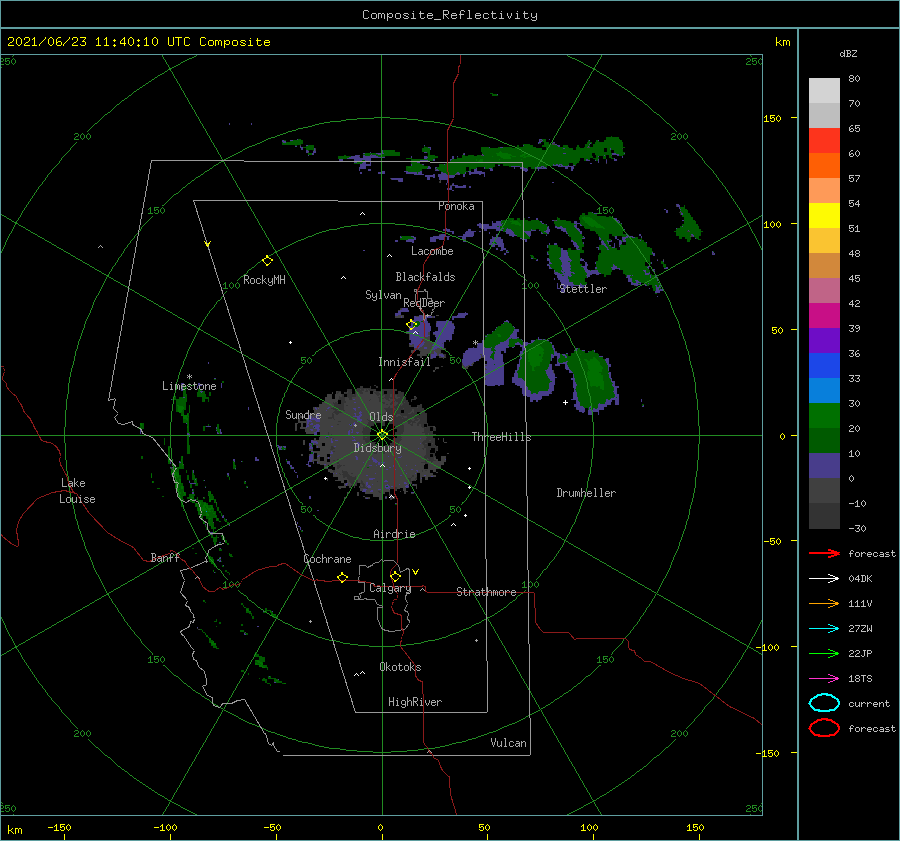Click the Calgary city label
Viewport: 900px width, 841px height.
point(390,588)
